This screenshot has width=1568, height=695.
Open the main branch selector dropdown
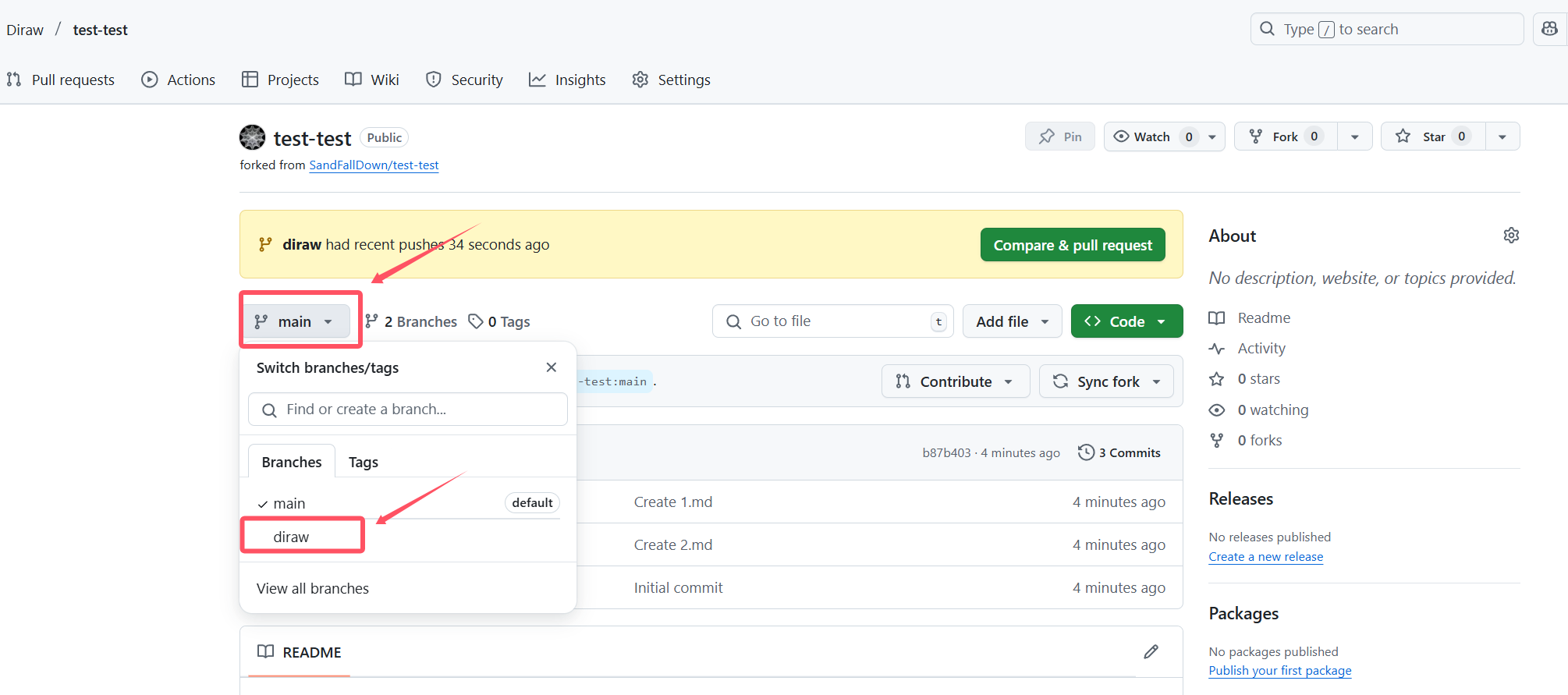pos(297,321)
